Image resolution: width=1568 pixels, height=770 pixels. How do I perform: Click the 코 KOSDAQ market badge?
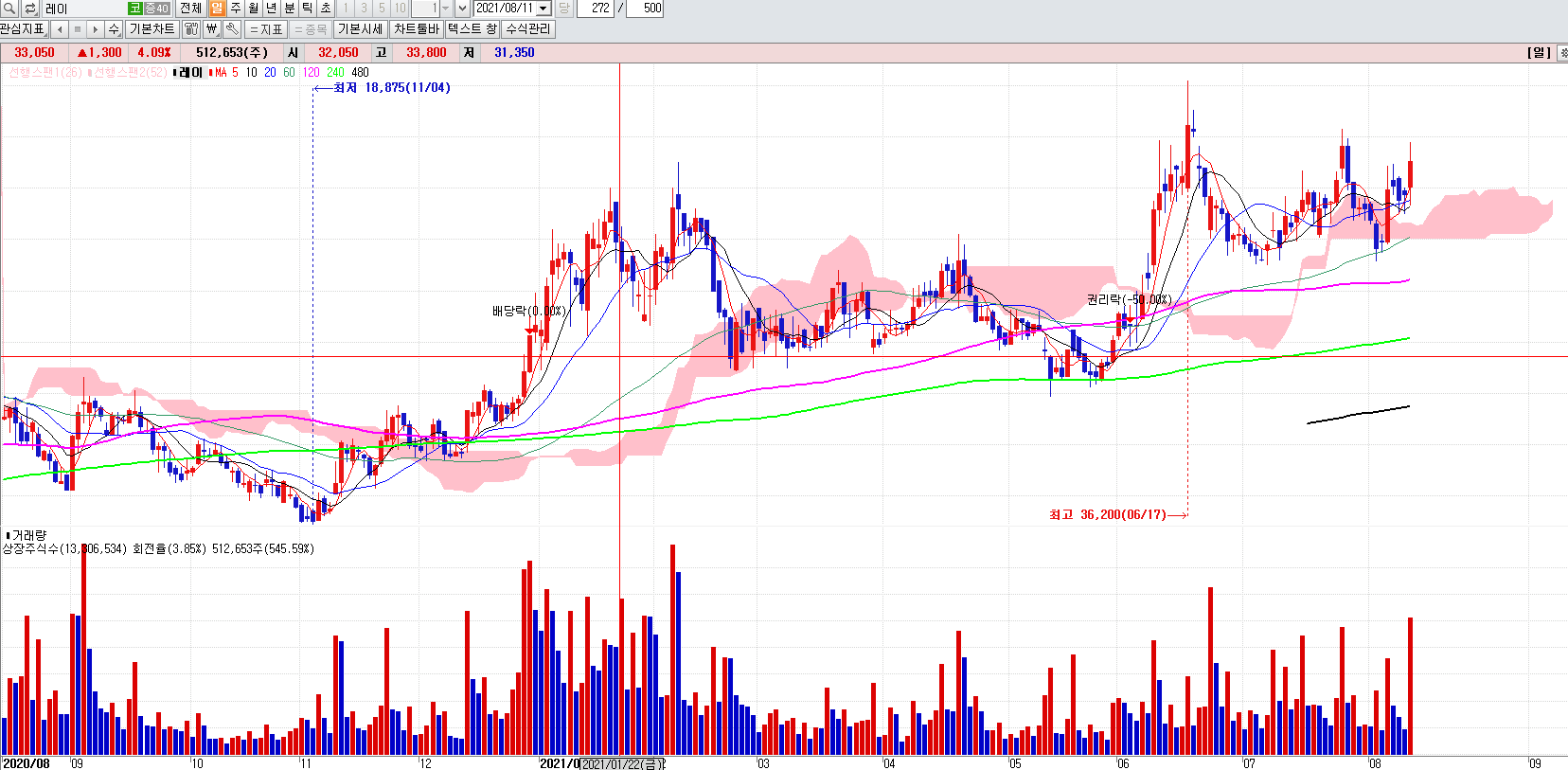tap(135, 9)
